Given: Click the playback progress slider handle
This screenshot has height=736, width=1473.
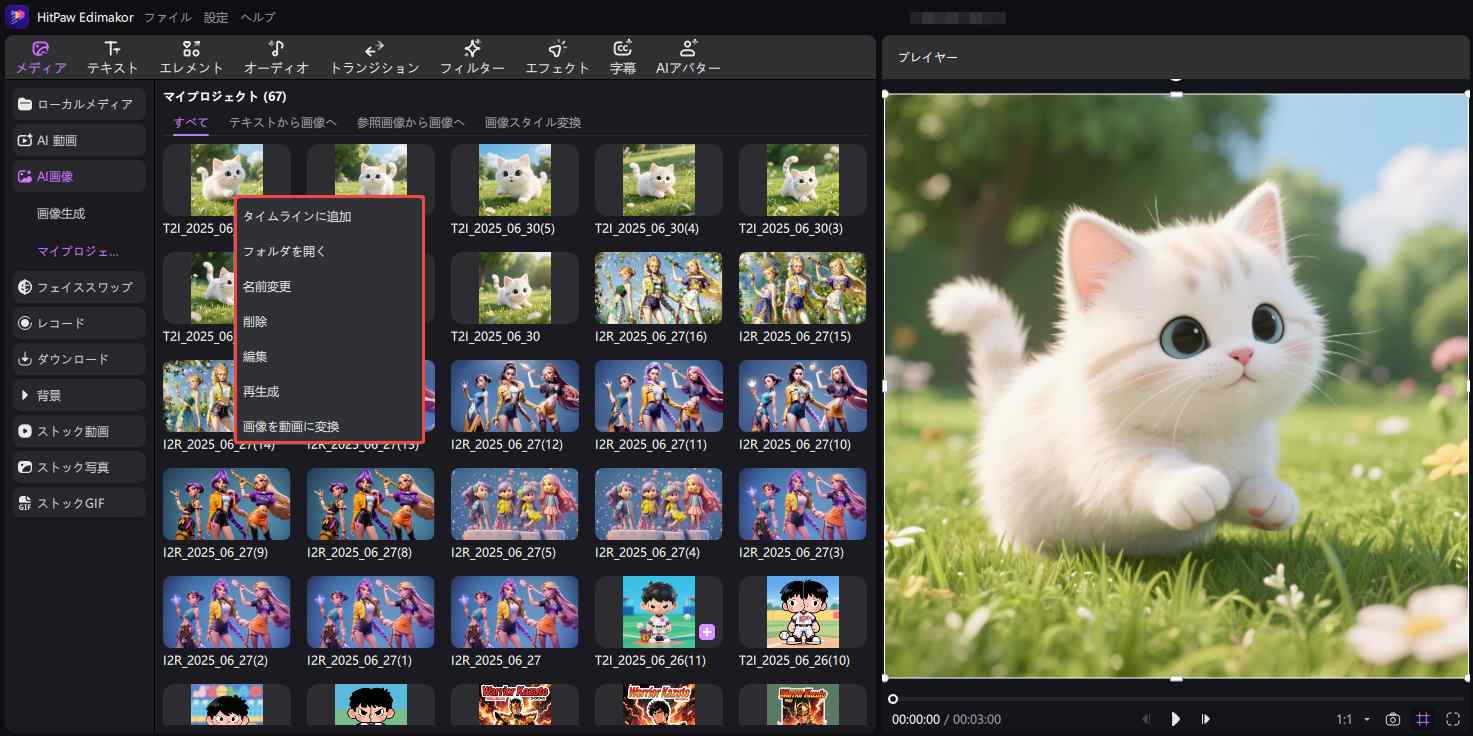Looking at the screenshot, I should point(893,699).
